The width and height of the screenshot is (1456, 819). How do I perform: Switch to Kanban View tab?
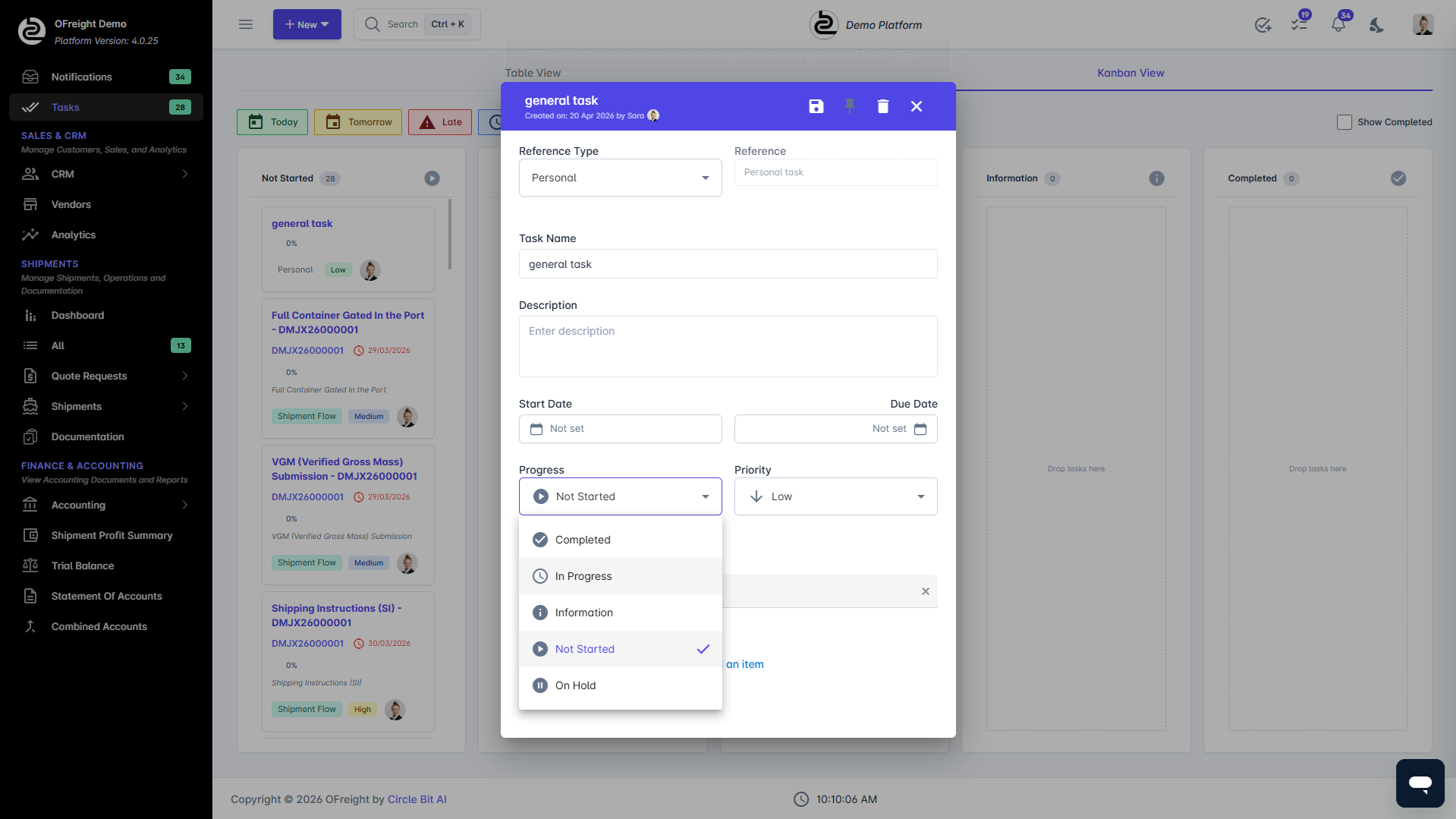click(1130, 73)
